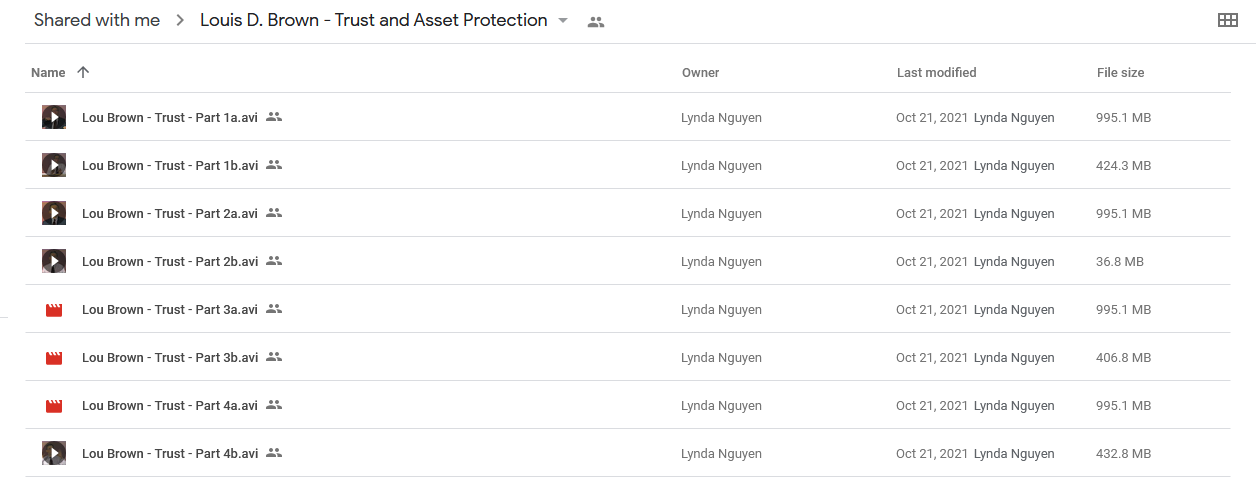Click the shared people icon beside folder title
Screen dimensions: 1256x478
(596, 21)
